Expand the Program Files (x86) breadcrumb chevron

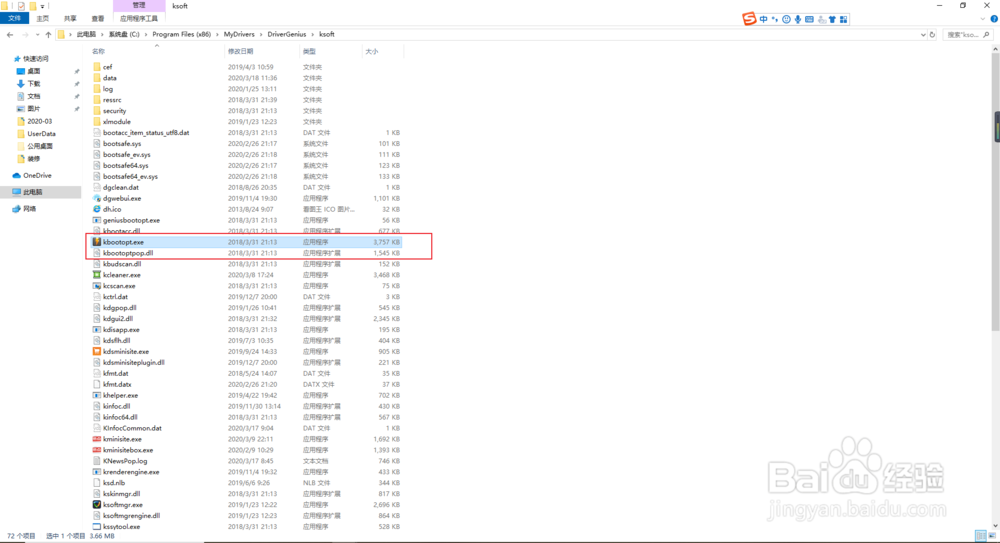(x=217, y=34)
